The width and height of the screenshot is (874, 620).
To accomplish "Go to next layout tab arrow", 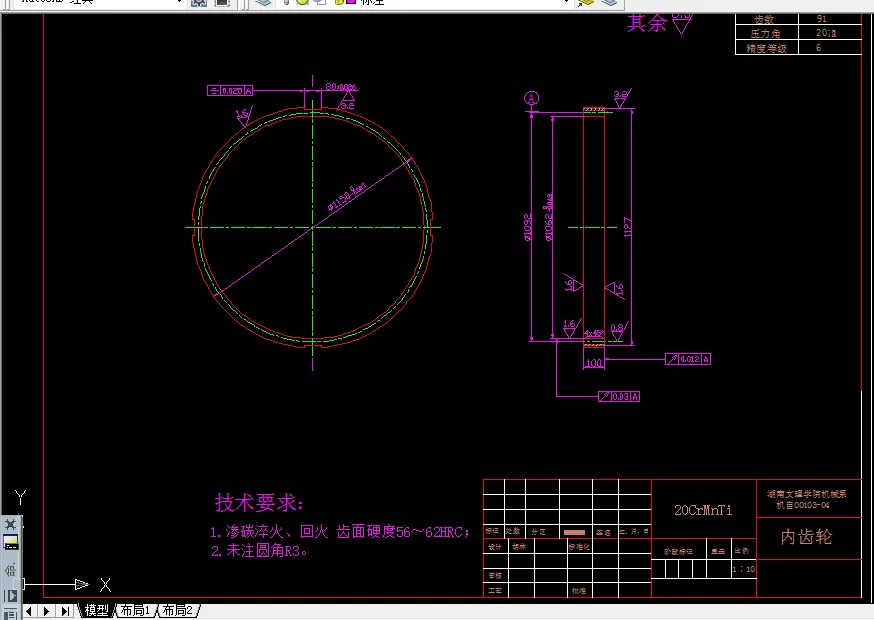I will (x=47, y=611).
